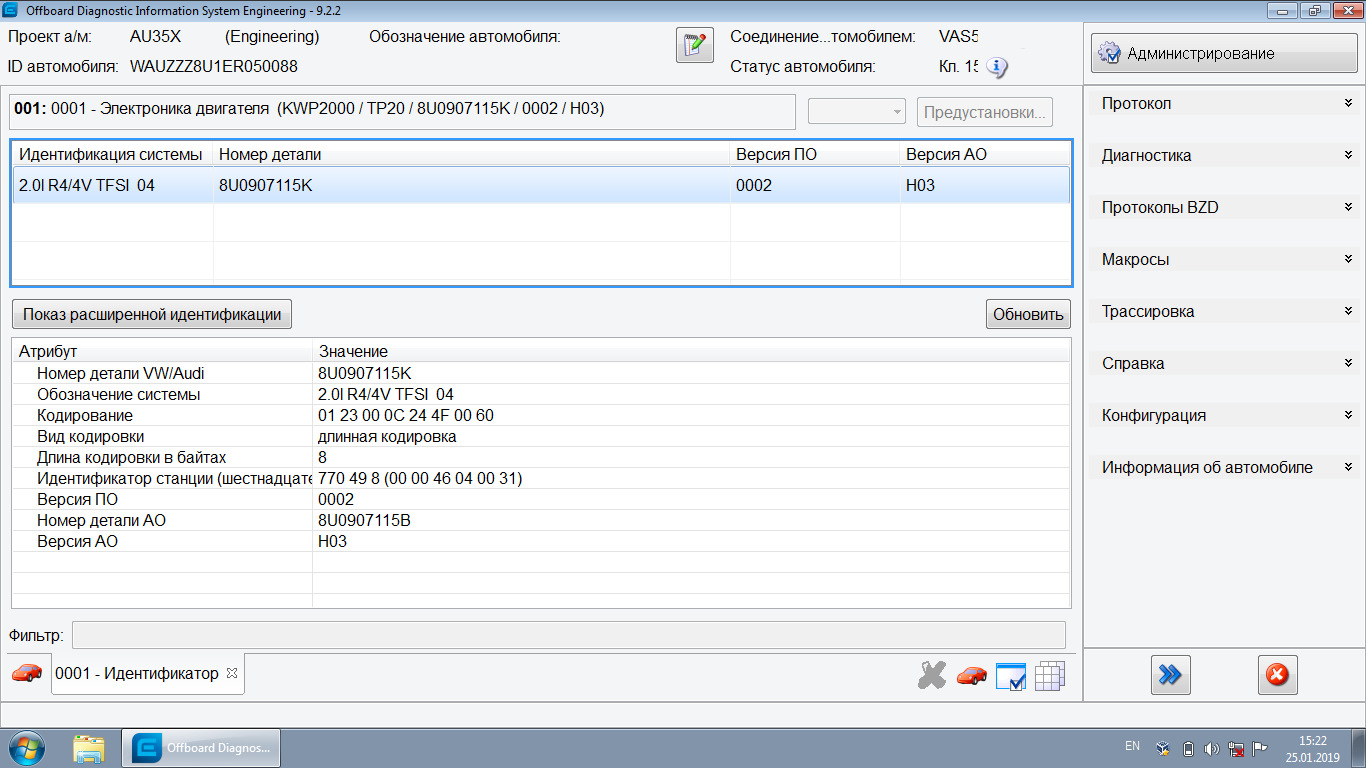Select the Идентификатор станции attribute row
The image size is (1366, 768).
point(541,478)
